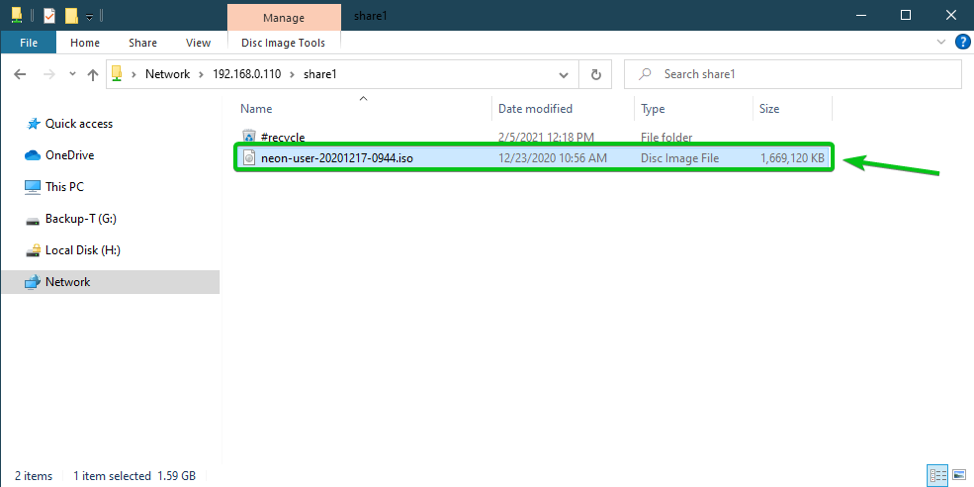Click the disc image file icon
974x487 pixels.
pos(248,158)
